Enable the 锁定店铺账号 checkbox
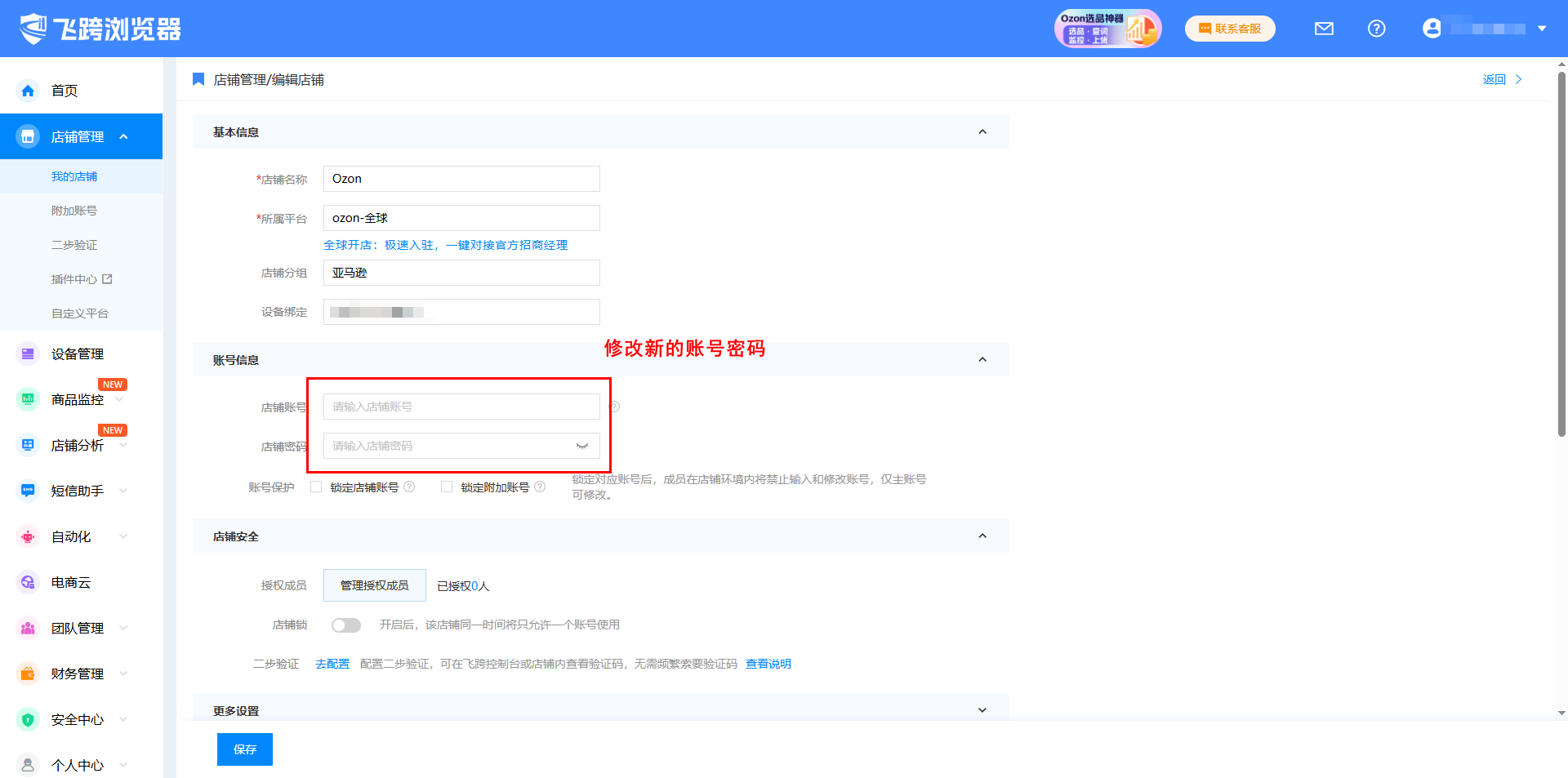The width and height of the screenshot is (1568, 778). 316,487
